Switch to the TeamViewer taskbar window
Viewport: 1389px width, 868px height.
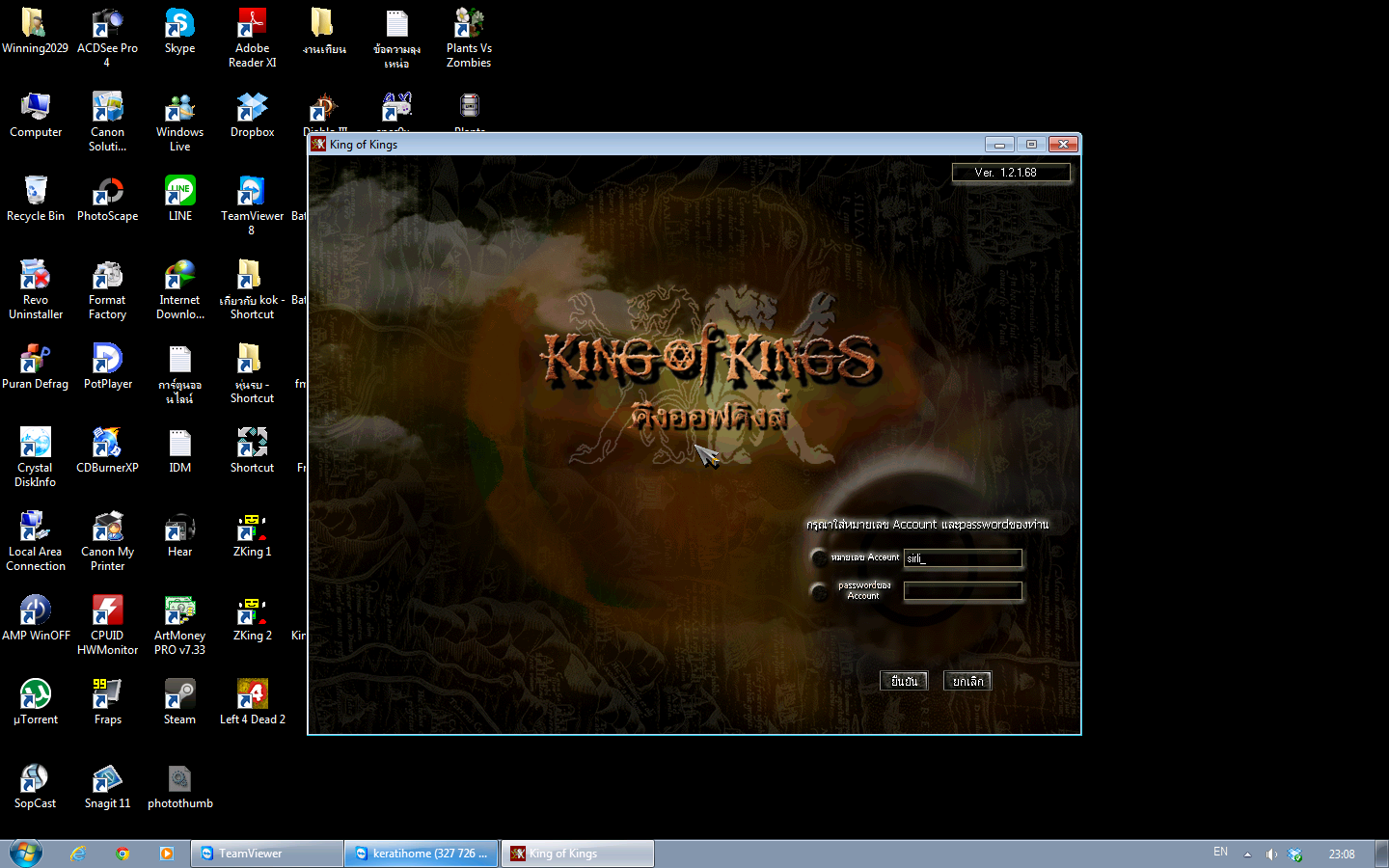267,854
